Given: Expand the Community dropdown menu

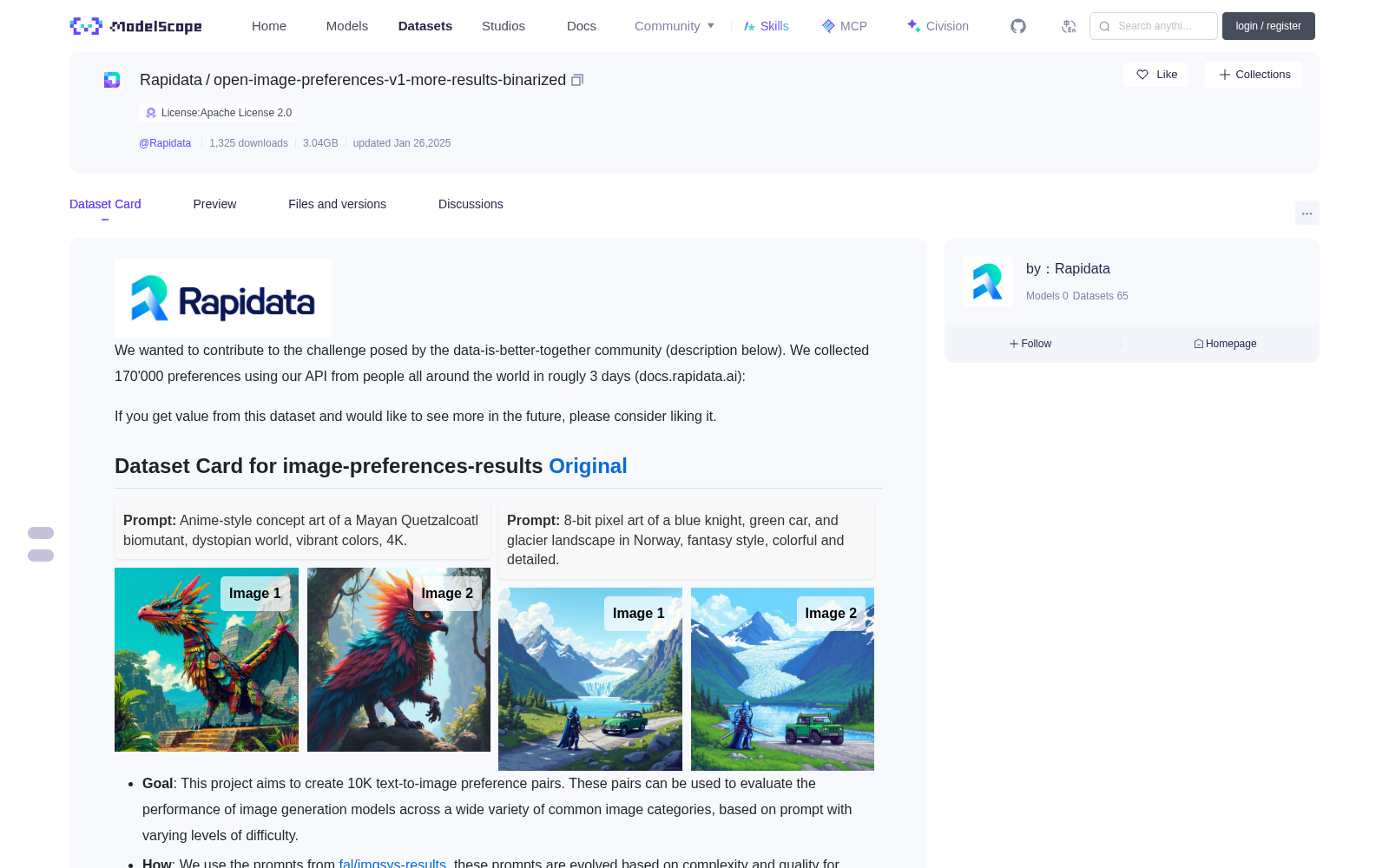Looking at the screenshot, I should tap(675, 26).
